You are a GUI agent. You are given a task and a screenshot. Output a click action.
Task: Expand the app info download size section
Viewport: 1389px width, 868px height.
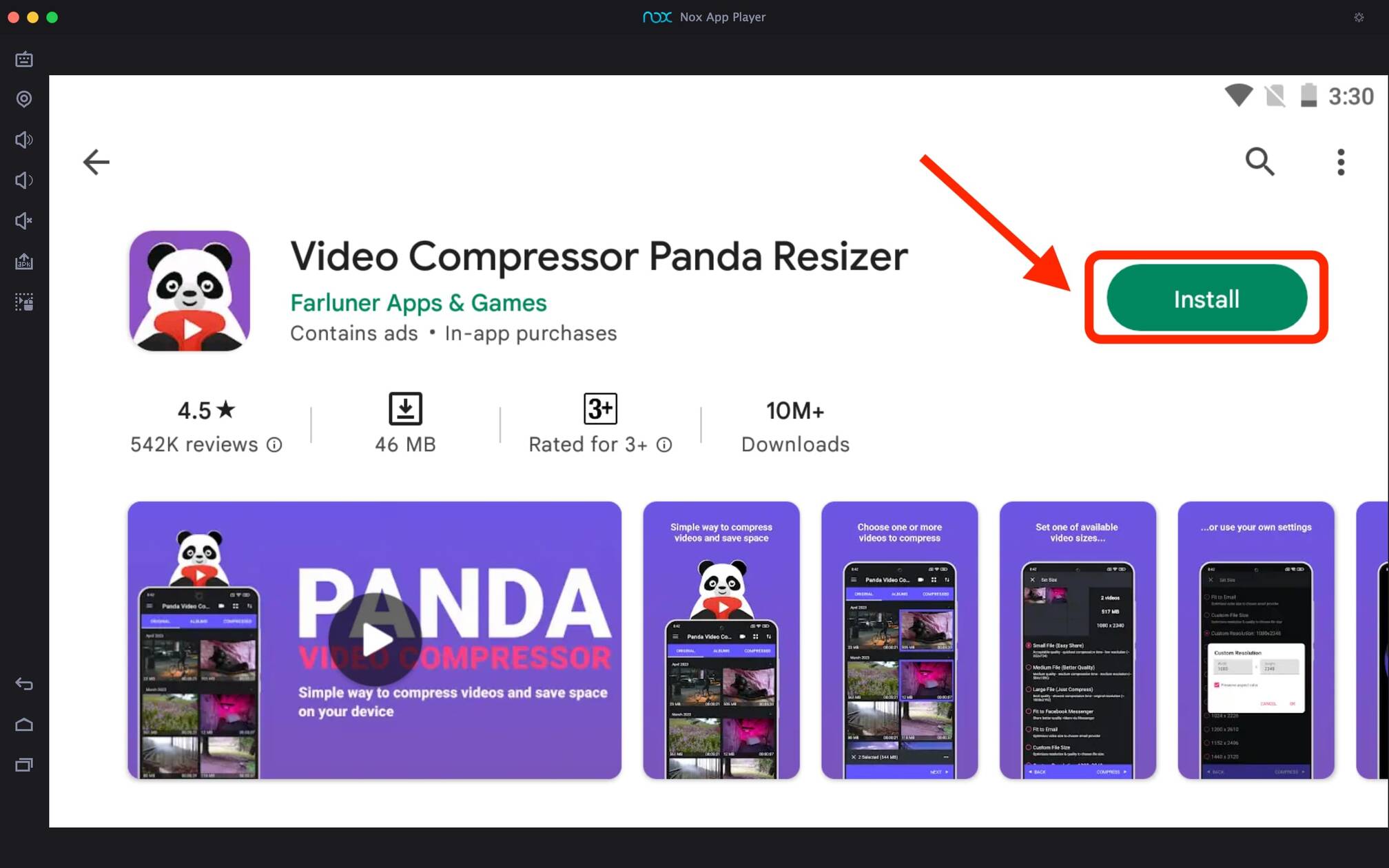coord(404,424)
